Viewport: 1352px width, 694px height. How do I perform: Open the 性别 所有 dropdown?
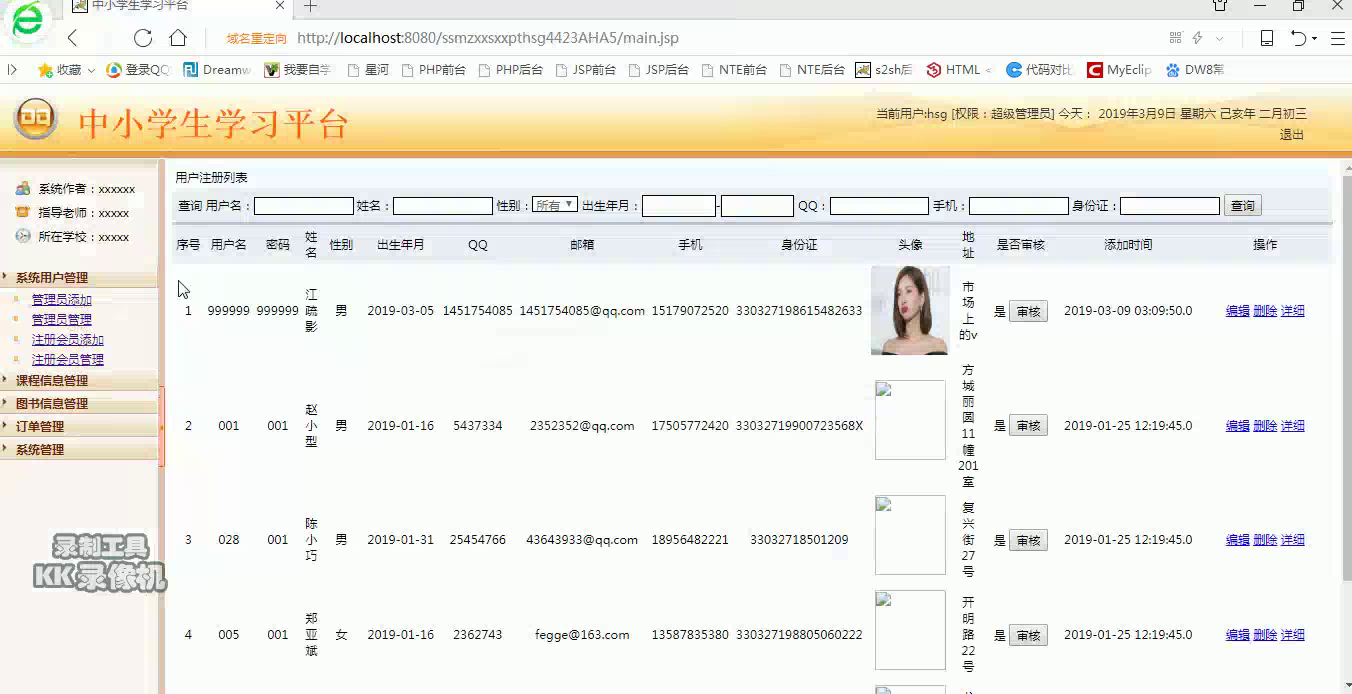[x=555, y=205]
